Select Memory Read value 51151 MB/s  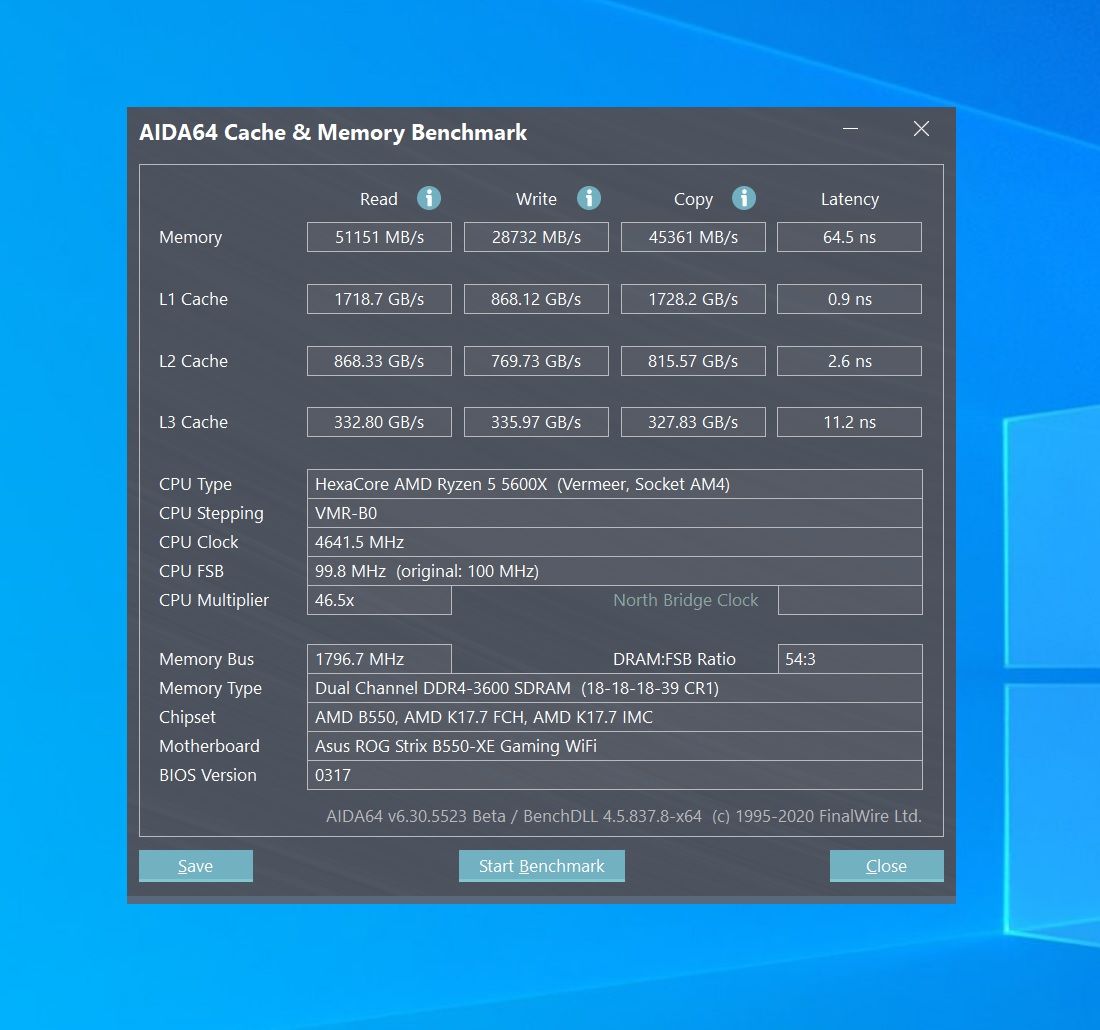pyautogui.click(x=379, y=237)
